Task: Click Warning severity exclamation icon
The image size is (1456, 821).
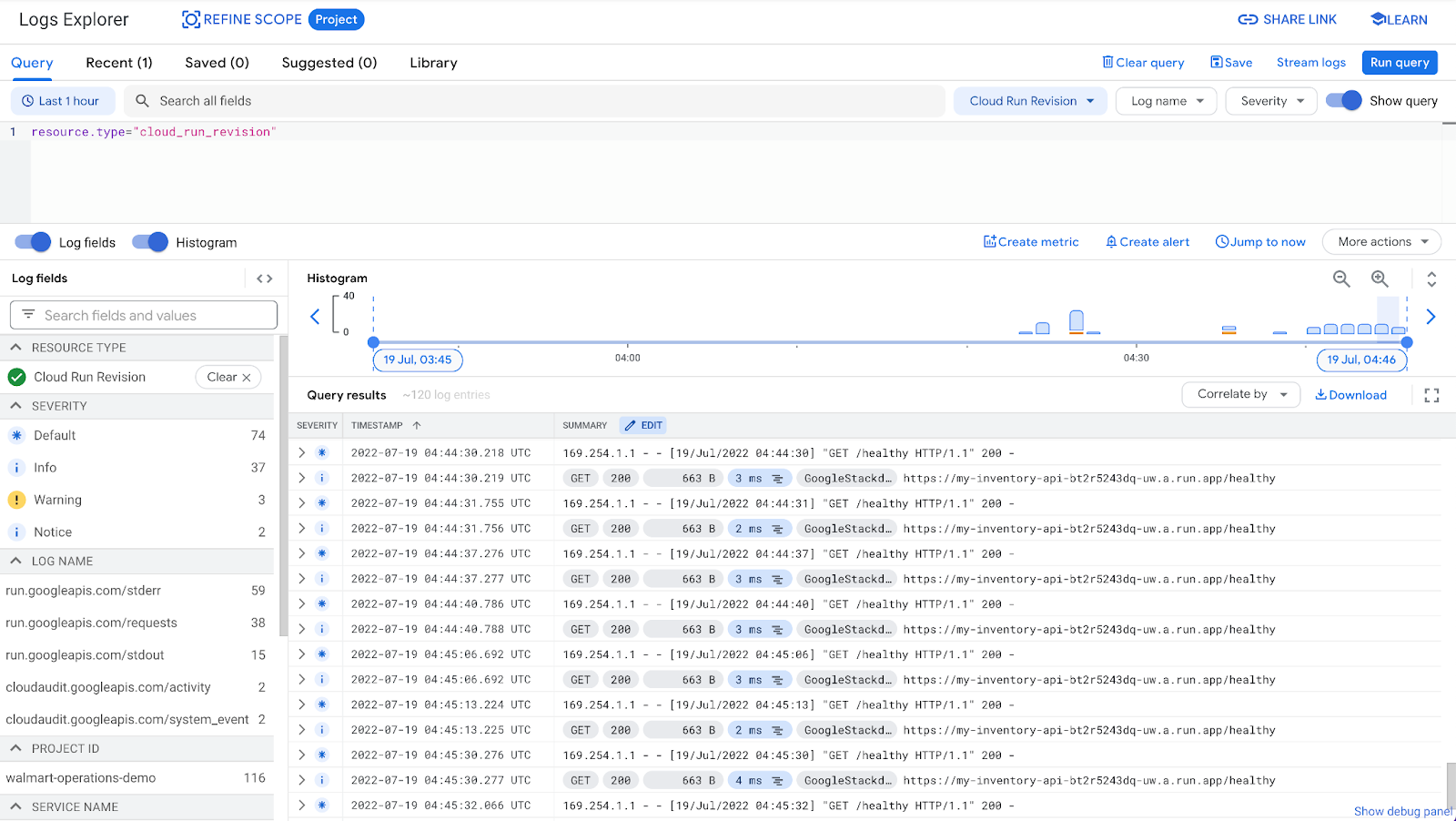Action: (x=16, y=500)
